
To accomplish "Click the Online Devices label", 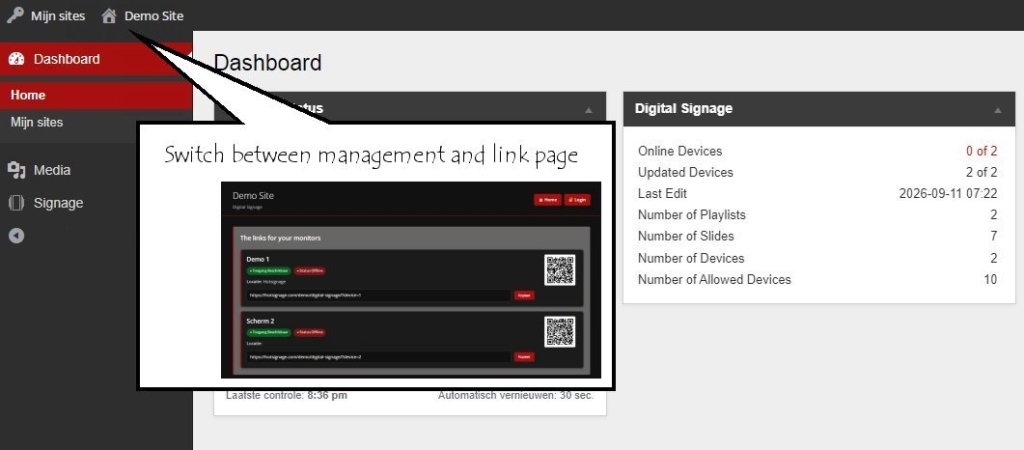I will (x=680, y=151).
